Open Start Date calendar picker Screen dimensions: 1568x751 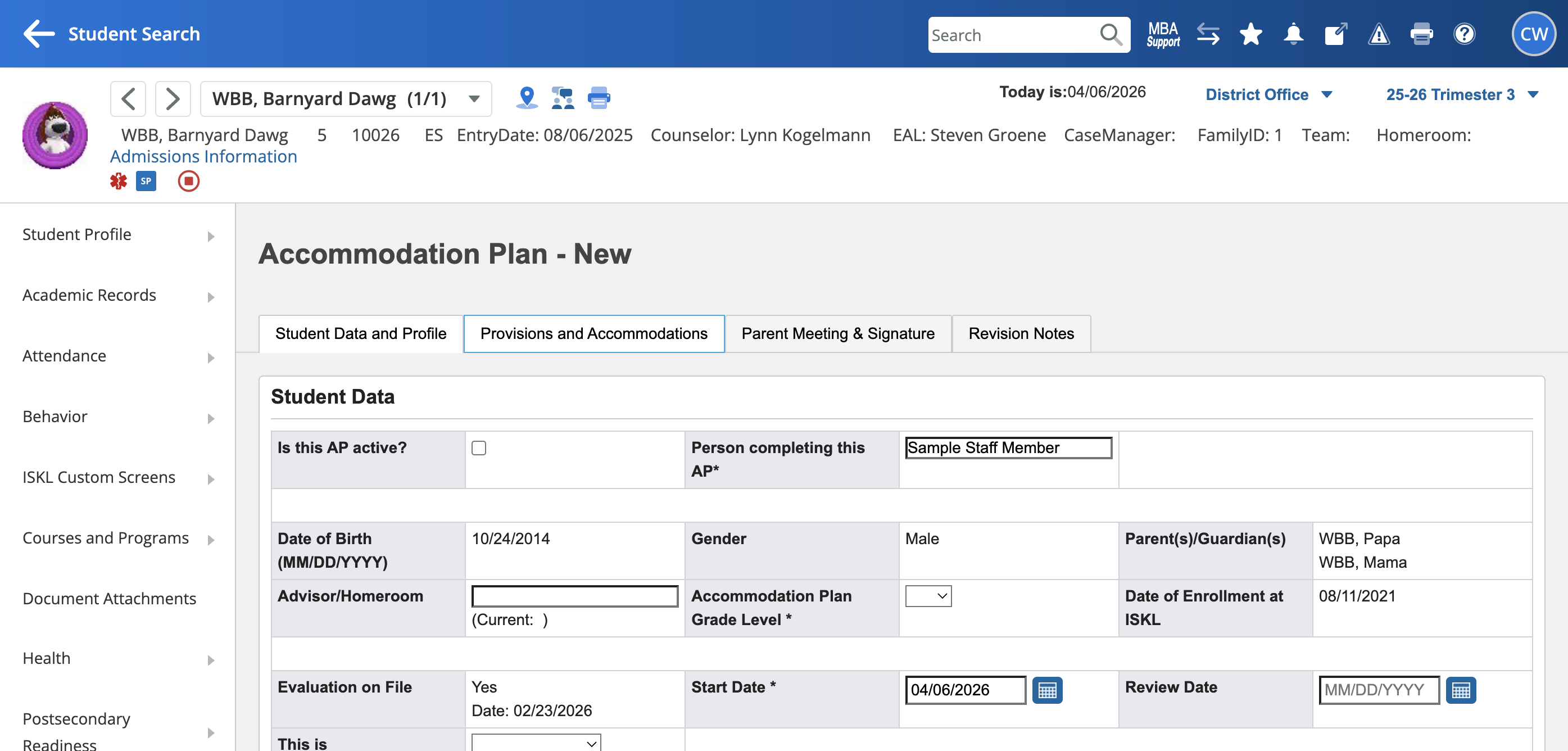click(x=1047, y=690)
